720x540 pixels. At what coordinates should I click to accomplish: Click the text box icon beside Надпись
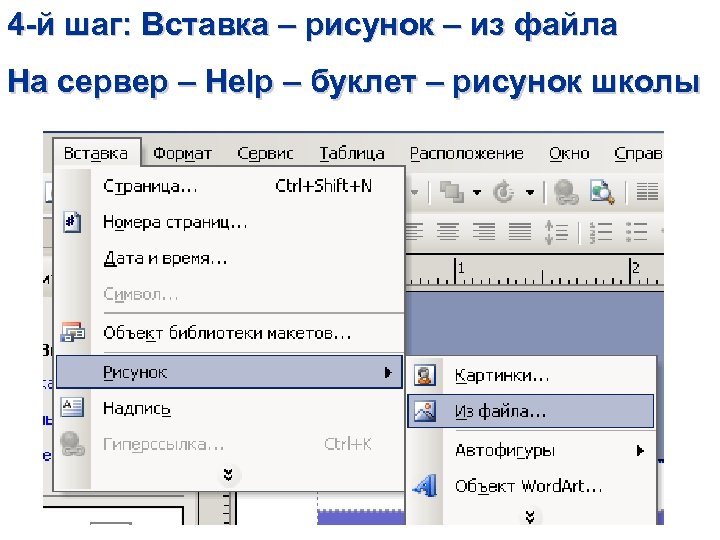73,407
